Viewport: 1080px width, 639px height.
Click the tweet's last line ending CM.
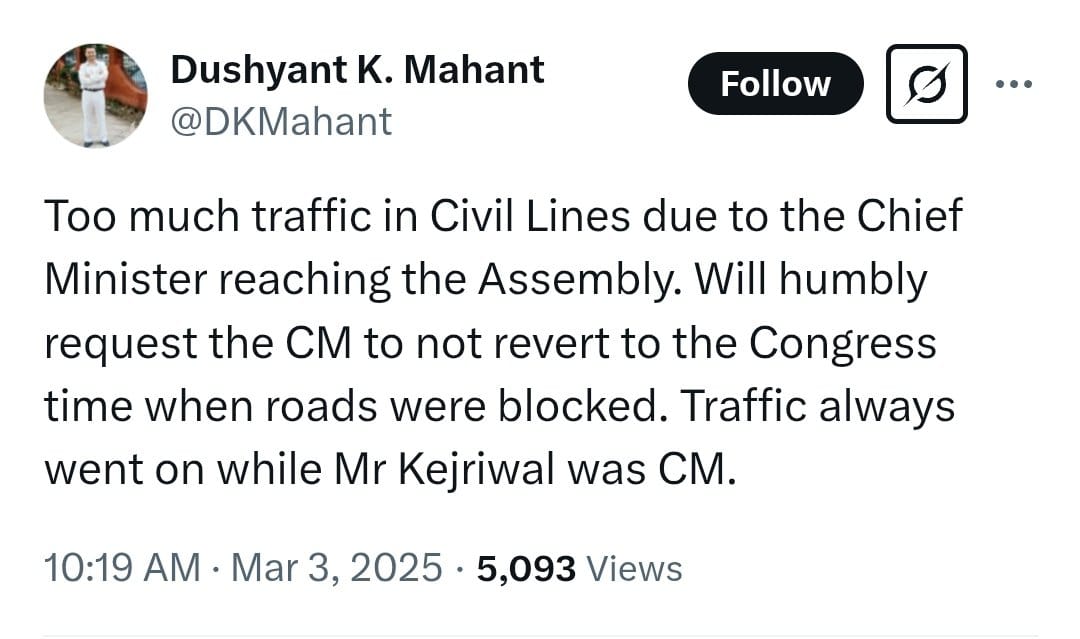pos(391,470)
